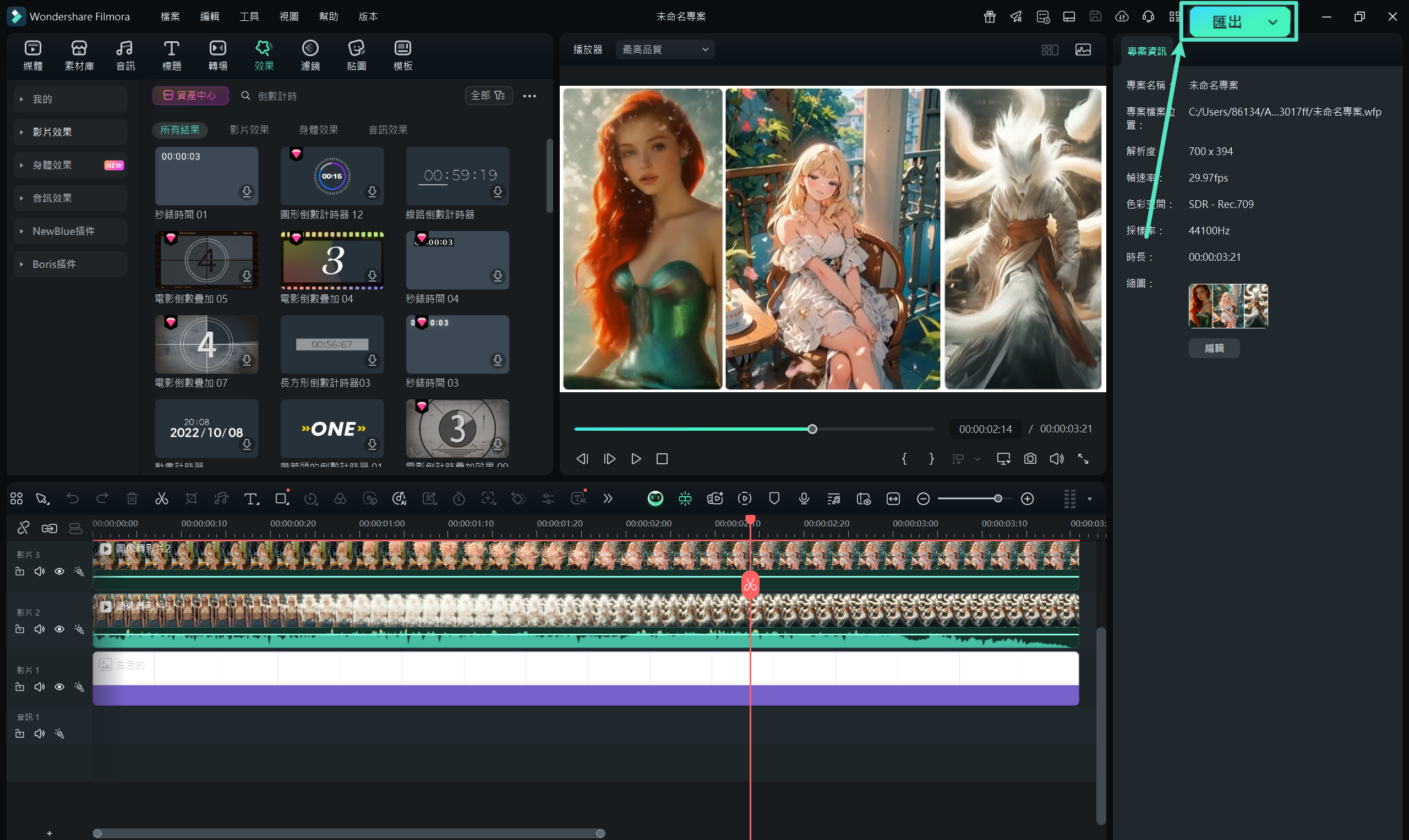Mute the 影片 2 track
This screenshot has height=840, width=1409.
40,629
